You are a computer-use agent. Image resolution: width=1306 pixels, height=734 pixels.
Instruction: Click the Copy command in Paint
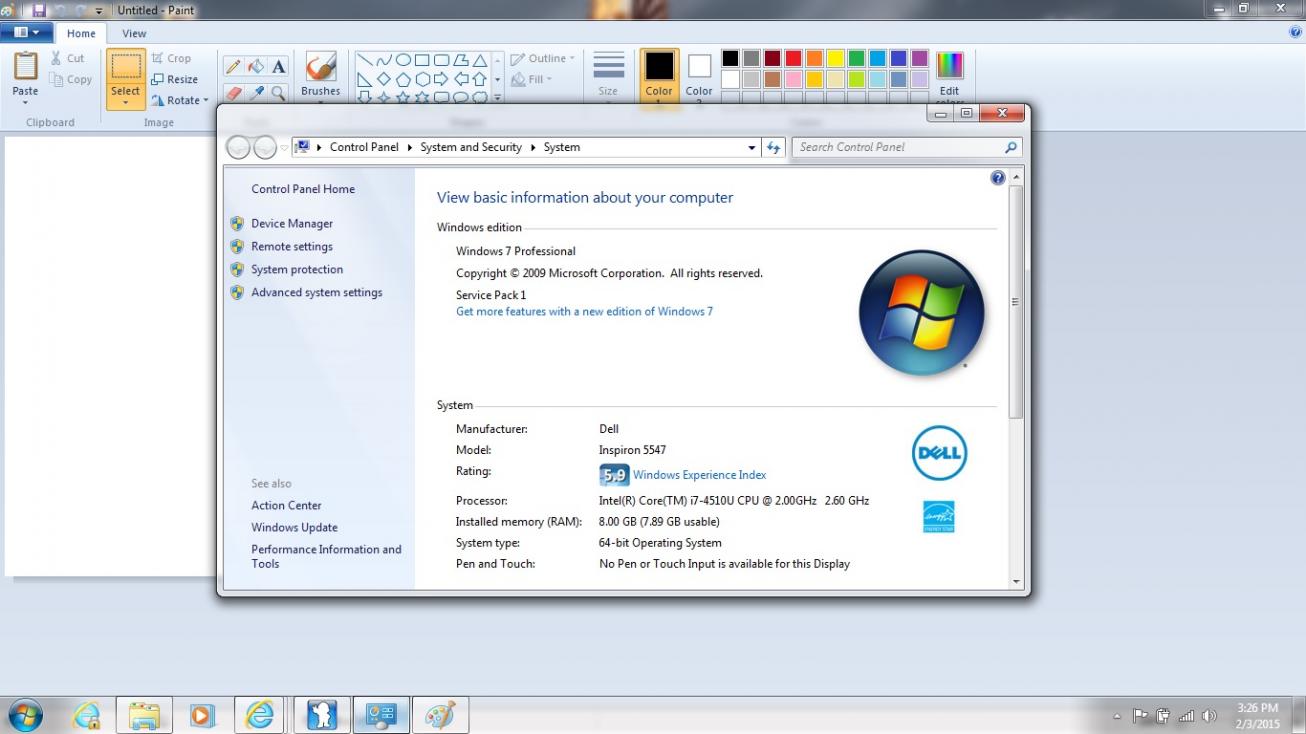click(x=70, y=79)
